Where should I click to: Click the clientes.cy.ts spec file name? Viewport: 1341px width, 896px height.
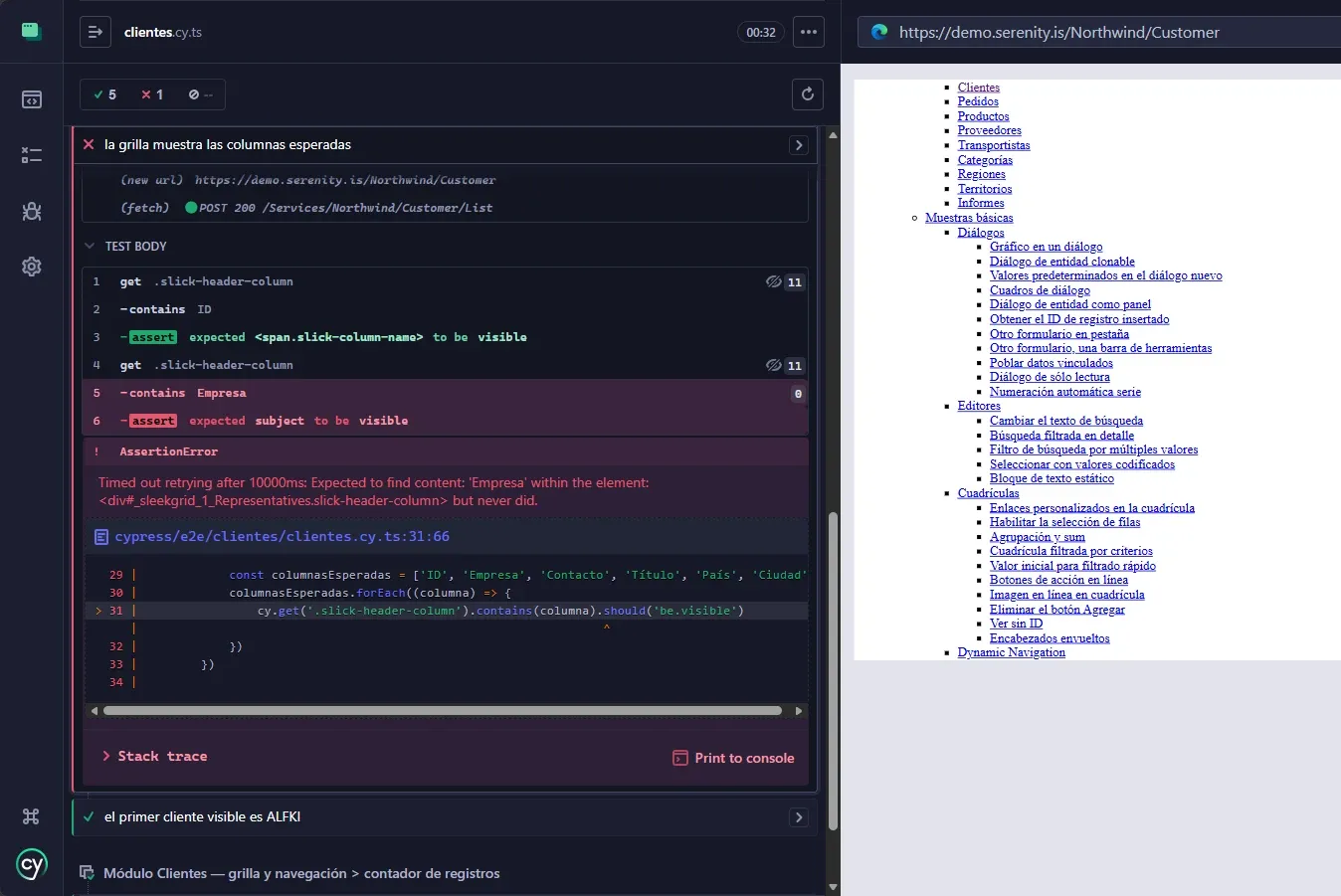(x=163, y=32)
